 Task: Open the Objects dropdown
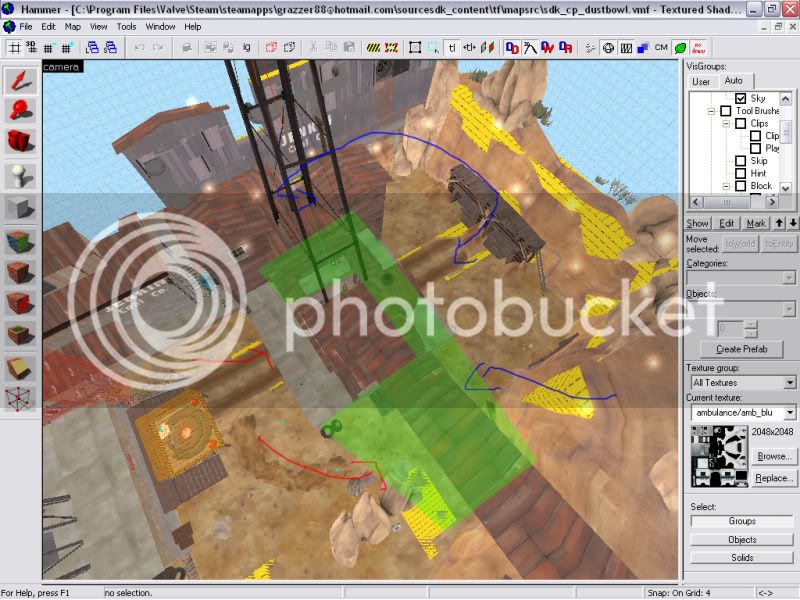point(789,309)
